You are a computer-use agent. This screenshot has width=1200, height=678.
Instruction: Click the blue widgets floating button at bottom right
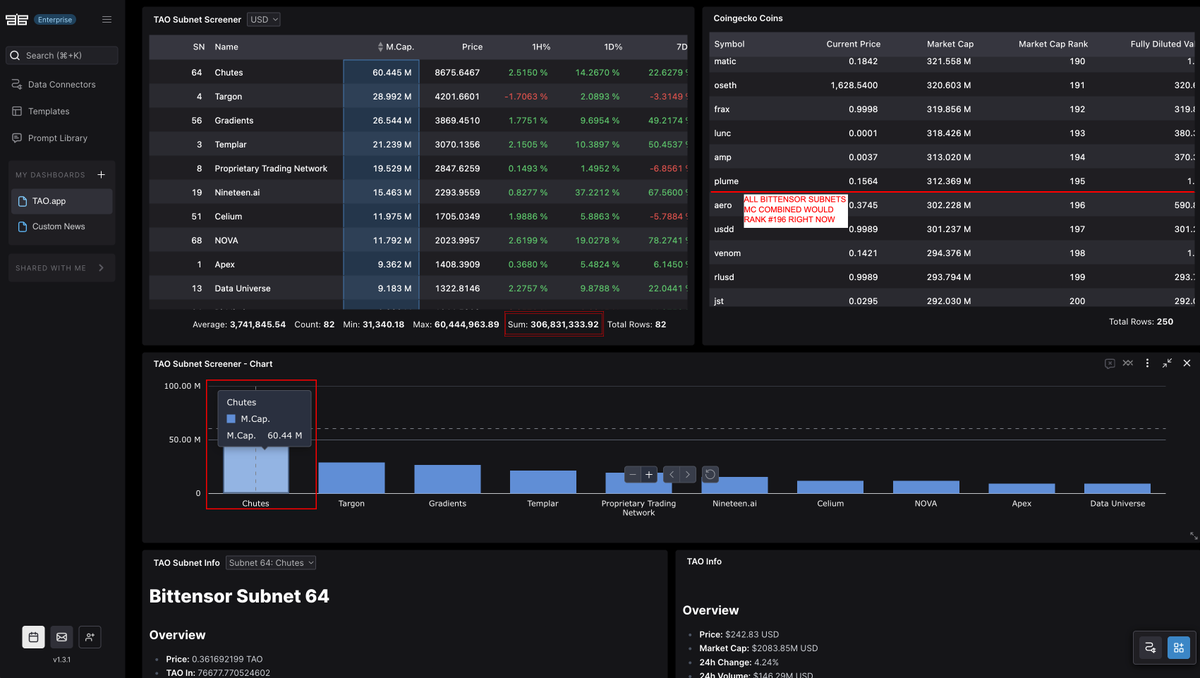click(x=1177, y=648)
